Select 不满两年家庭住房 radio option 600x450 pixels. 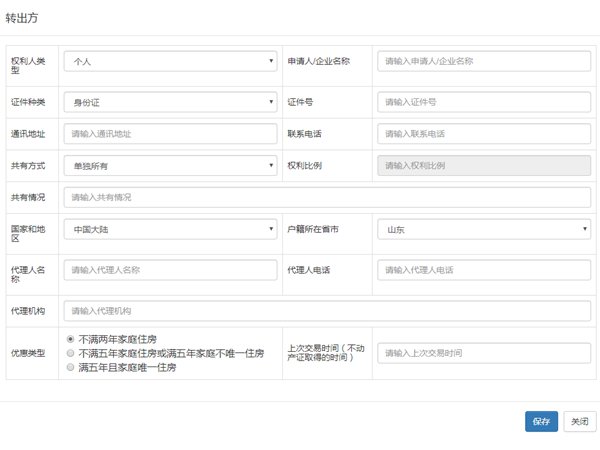point(70,339)
